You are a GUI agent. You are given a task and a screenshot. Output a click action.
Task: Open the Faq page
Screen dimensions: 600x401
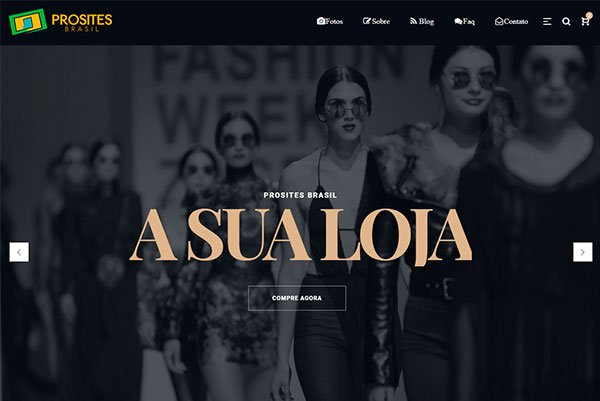[x=465, y=21]
